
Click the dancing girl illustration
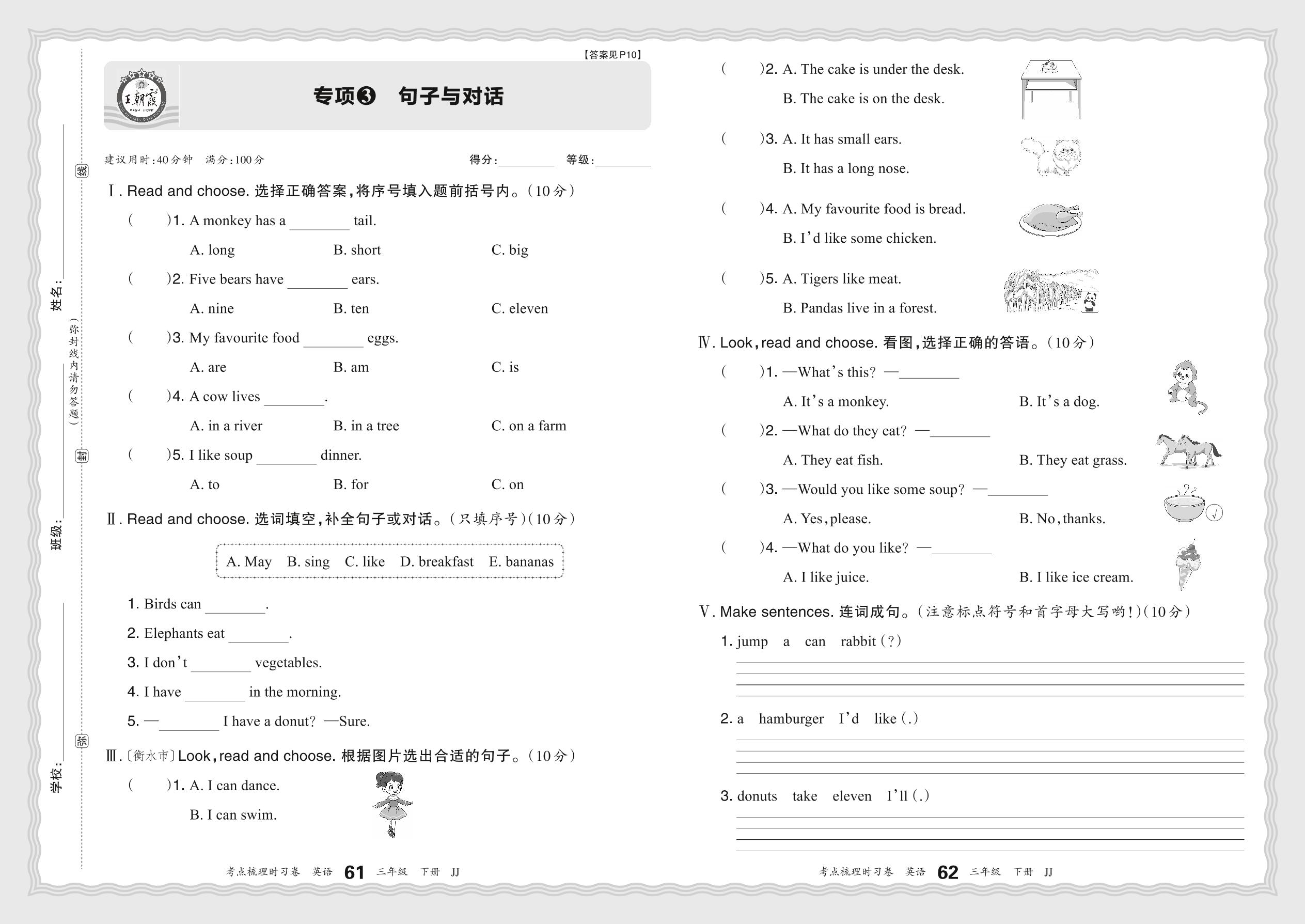point(392,804)
